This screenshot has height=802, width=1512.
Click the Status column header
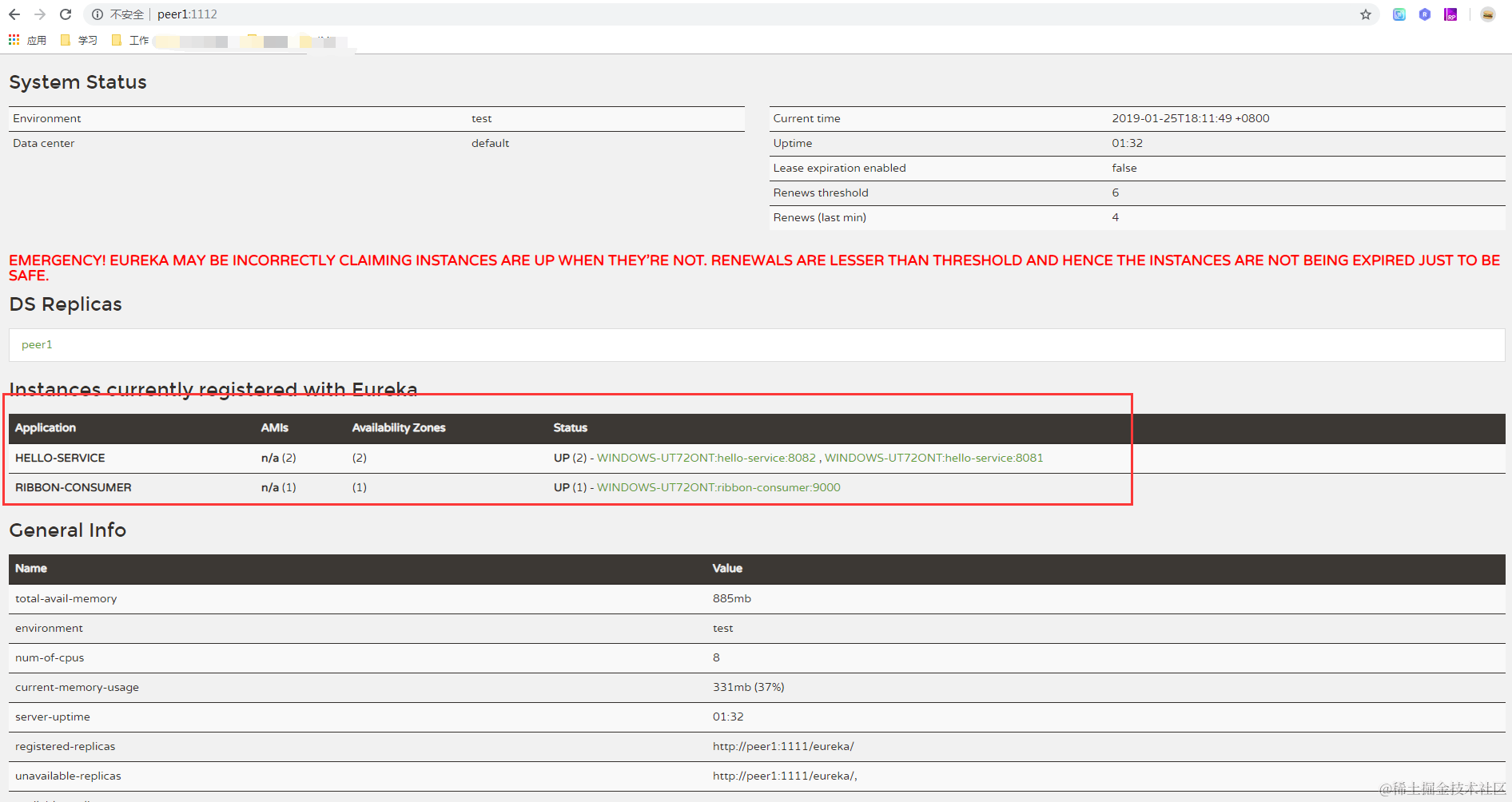[x=571, y=428]
